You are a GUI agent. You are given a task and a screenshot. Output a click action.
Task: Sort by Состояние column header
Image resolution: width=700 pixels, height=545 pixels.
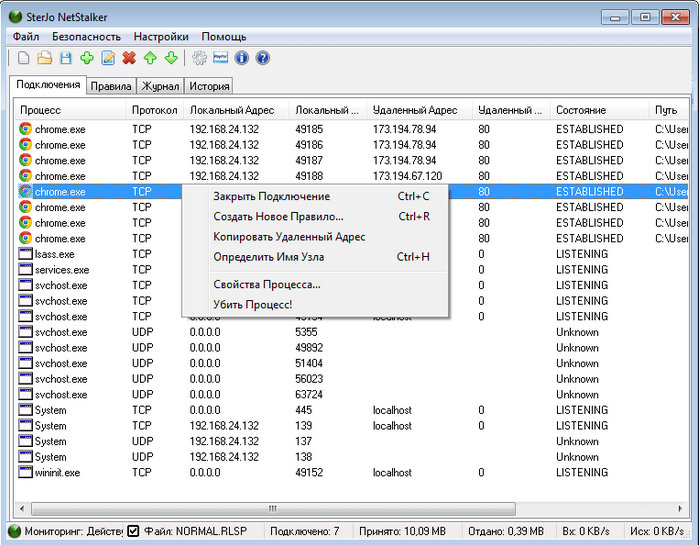(599, 110)
